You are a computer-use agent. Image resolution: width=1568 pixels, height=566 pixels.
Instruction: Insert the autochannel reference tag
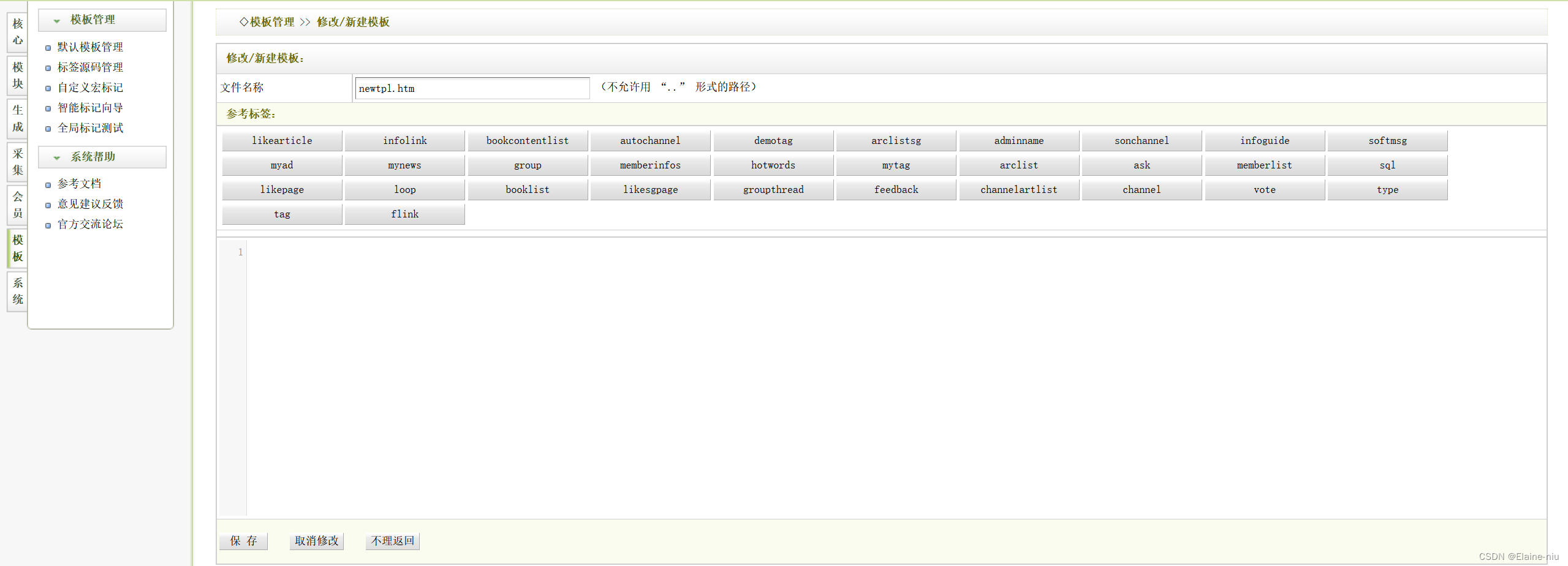click(650, 141)
